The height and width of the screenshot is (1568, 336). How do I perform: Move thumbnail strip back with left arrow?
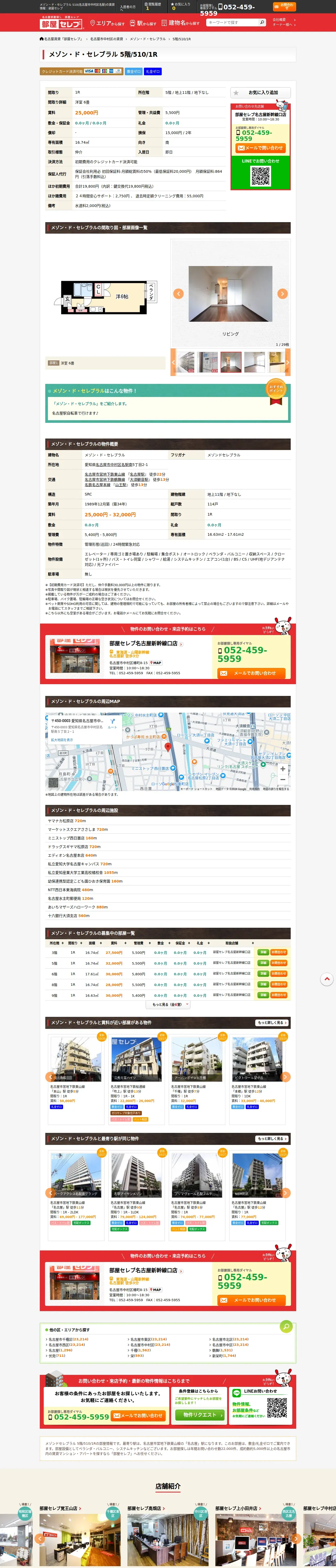coord(173,362)
